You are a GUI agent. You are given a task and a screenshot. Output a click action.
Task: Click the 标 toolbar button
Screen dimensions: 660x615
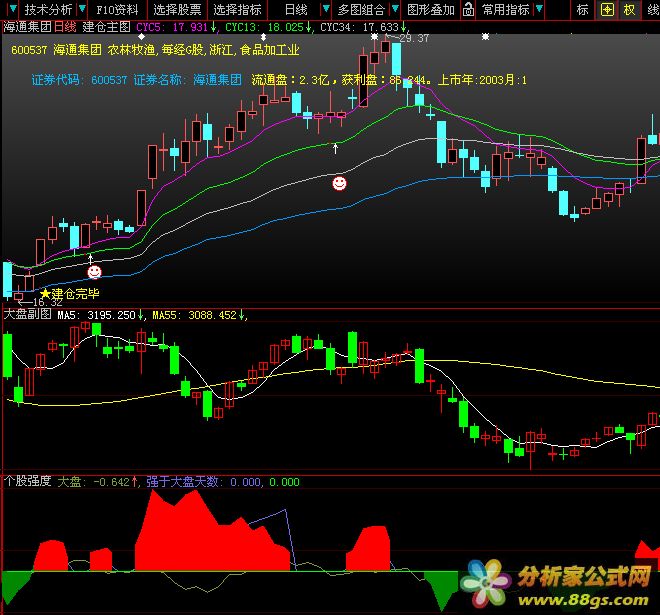pyautogui.click(x=583, y=9)
